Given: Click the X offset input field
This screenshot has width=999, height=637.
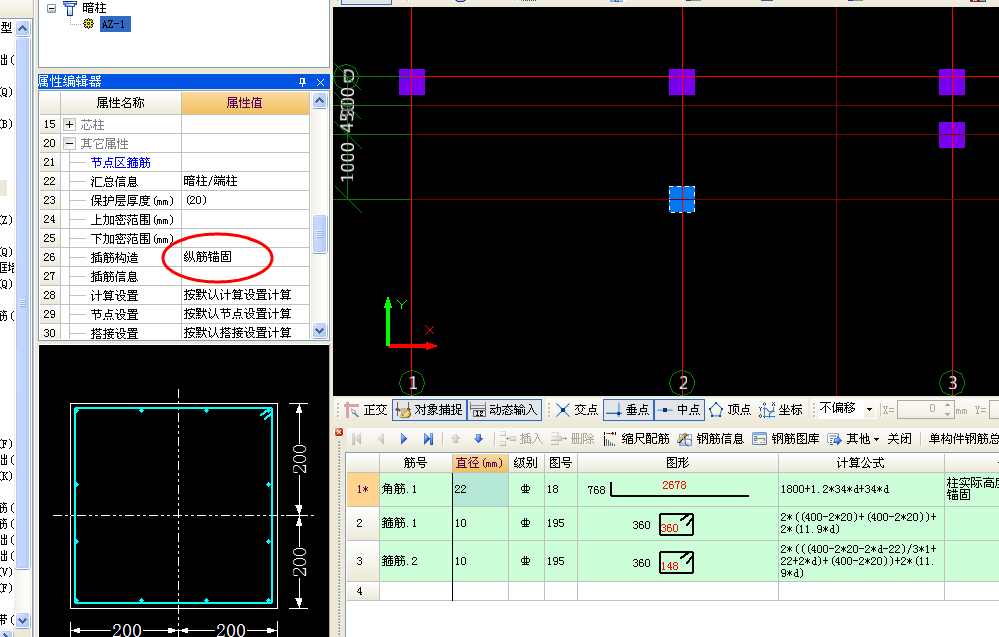Looking at the screenshot, I should tap(918, 410).
